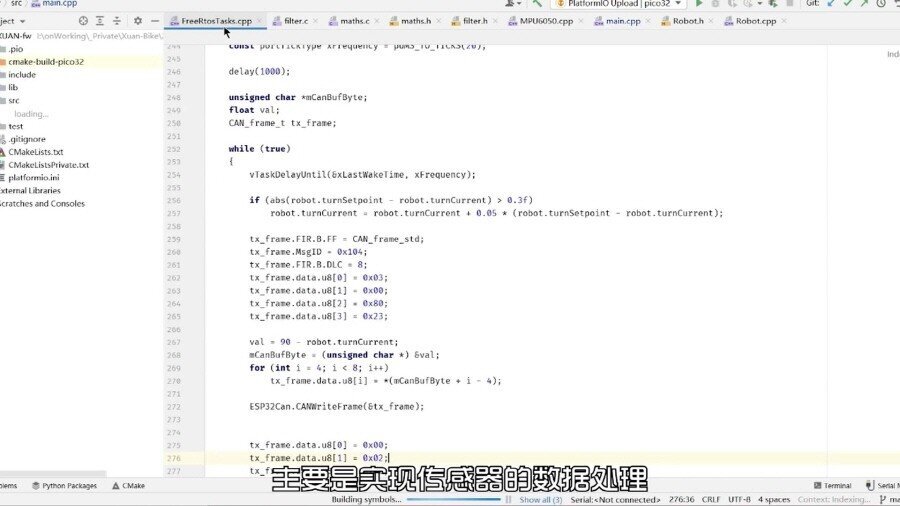This screenshot has height=506, width=900.
Task: Click the Build hammer icon
Action: click(537, 4)
